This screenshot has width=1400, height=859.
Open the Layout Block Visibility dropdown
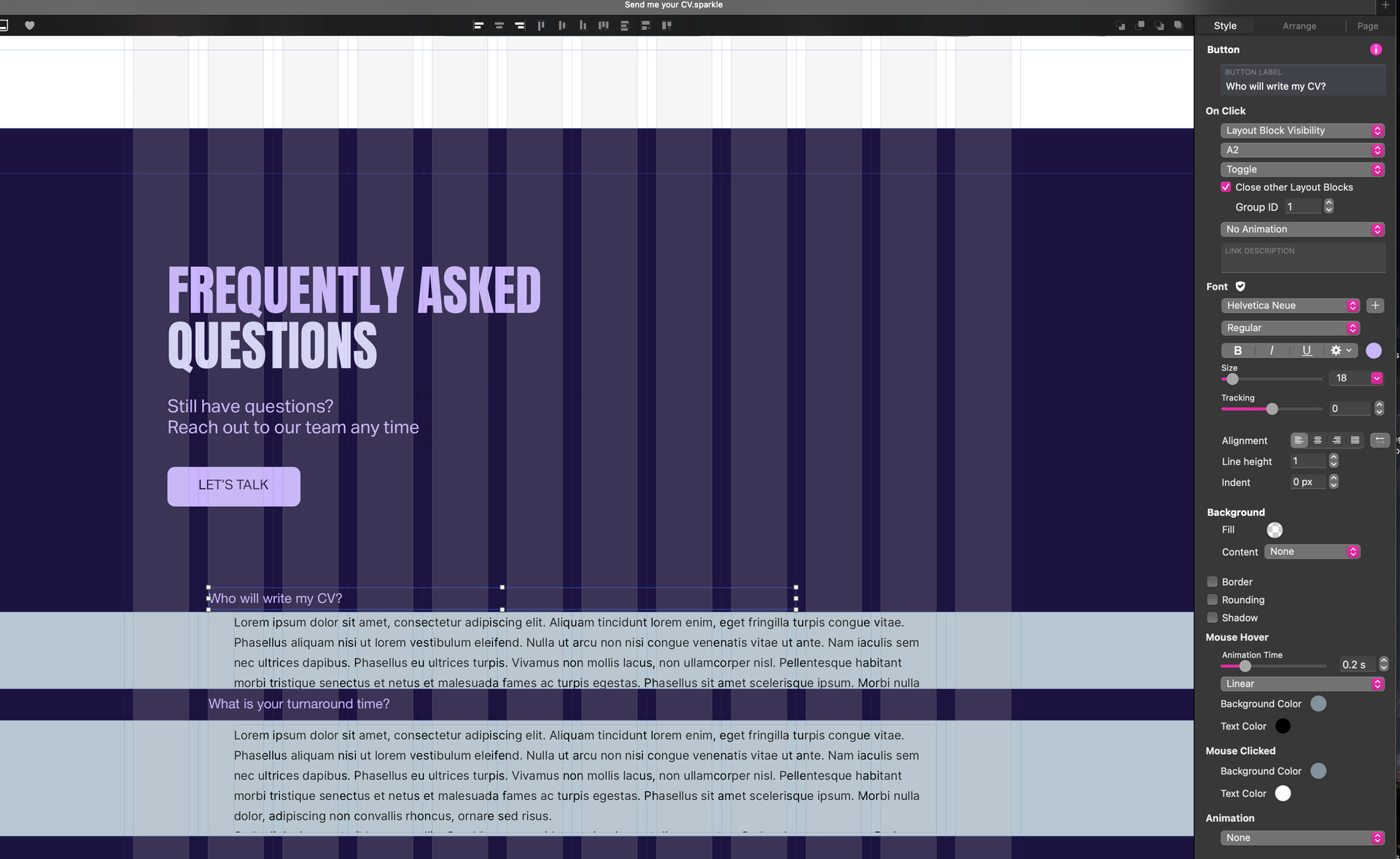click(1302, 131)
